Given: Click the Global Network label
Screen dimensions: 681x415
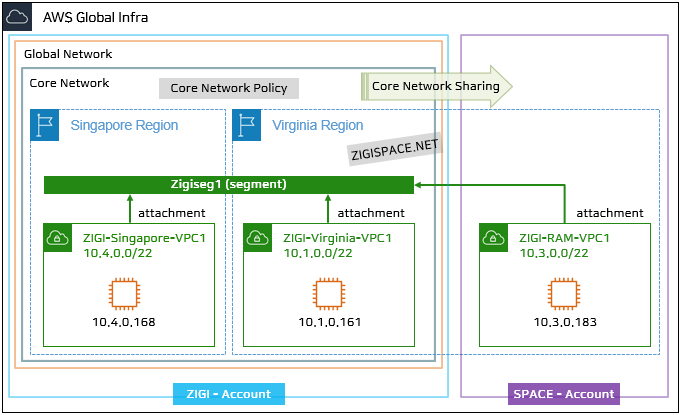Looking at the screenshot, I should pyautogui.click(x=68, y=54).
